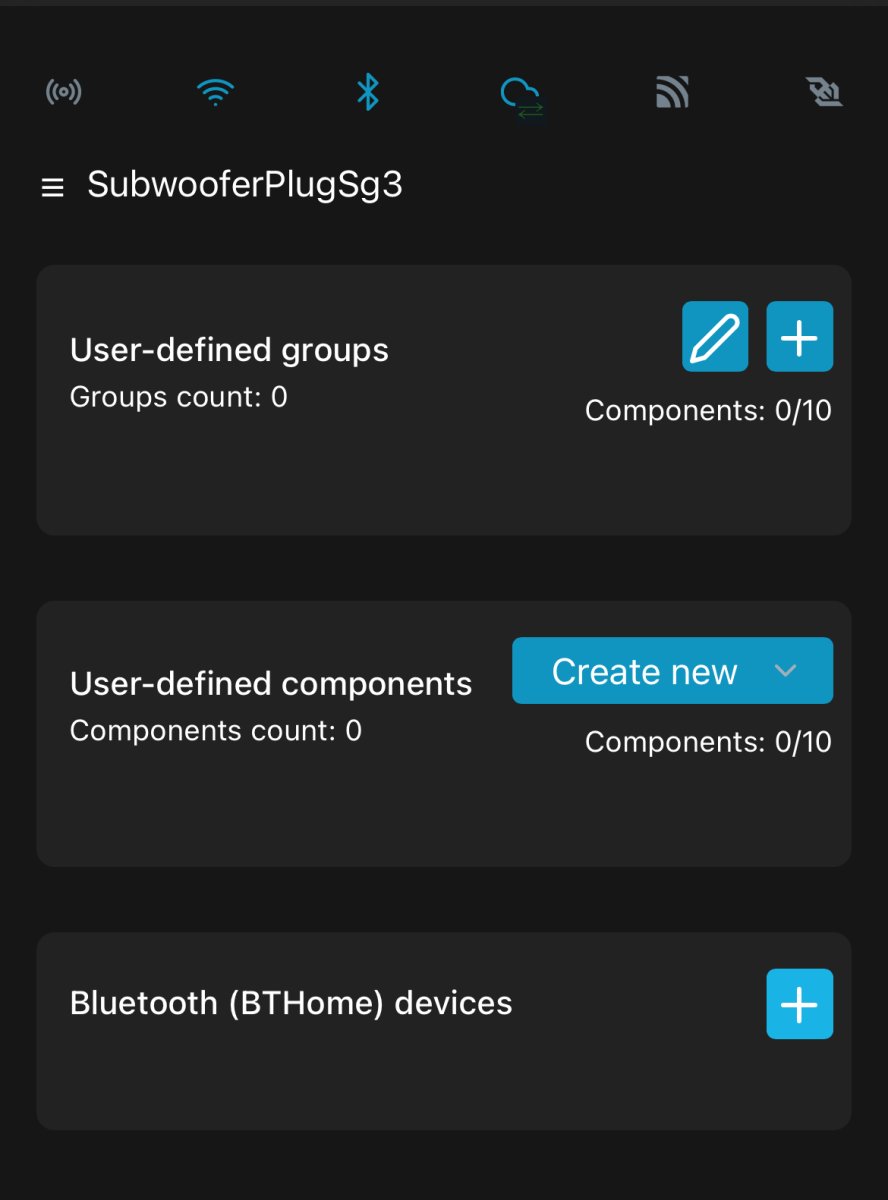Click the Groups count: 0 text
888x1200 pixels.
point(179,398)
